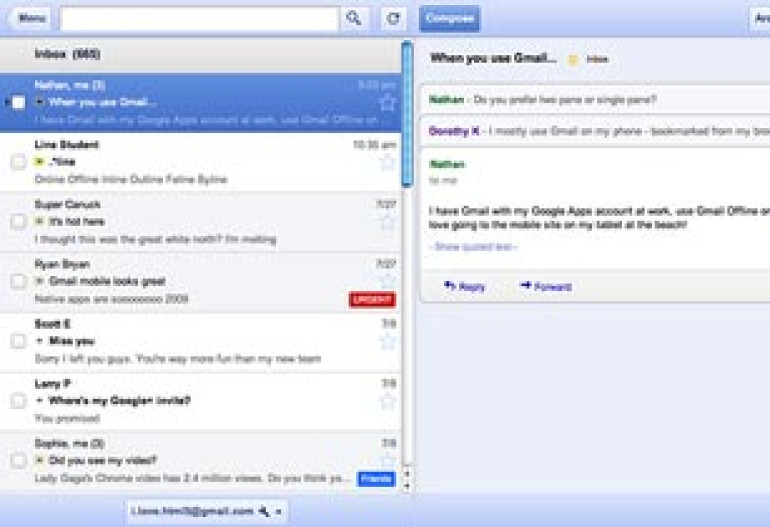Tick checkbox for Super Canuck email

click(18, 222)
